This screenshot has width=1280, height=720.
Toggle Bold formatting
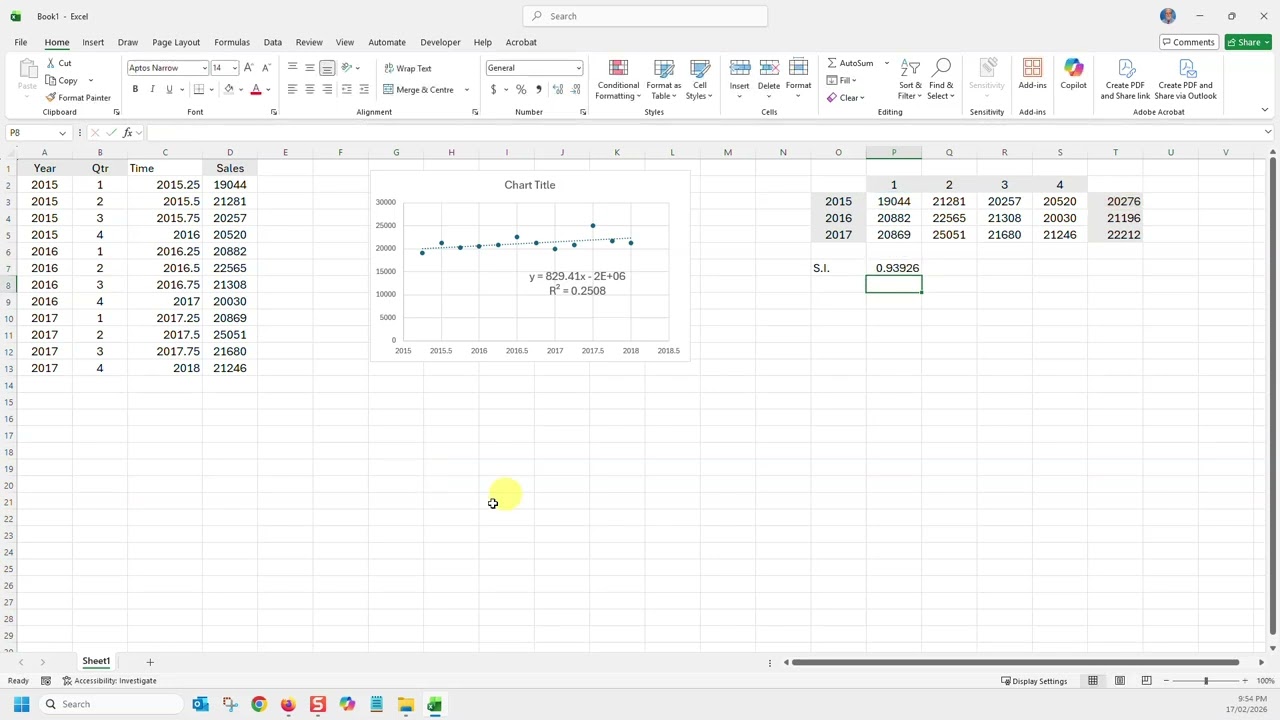point(135,90)
